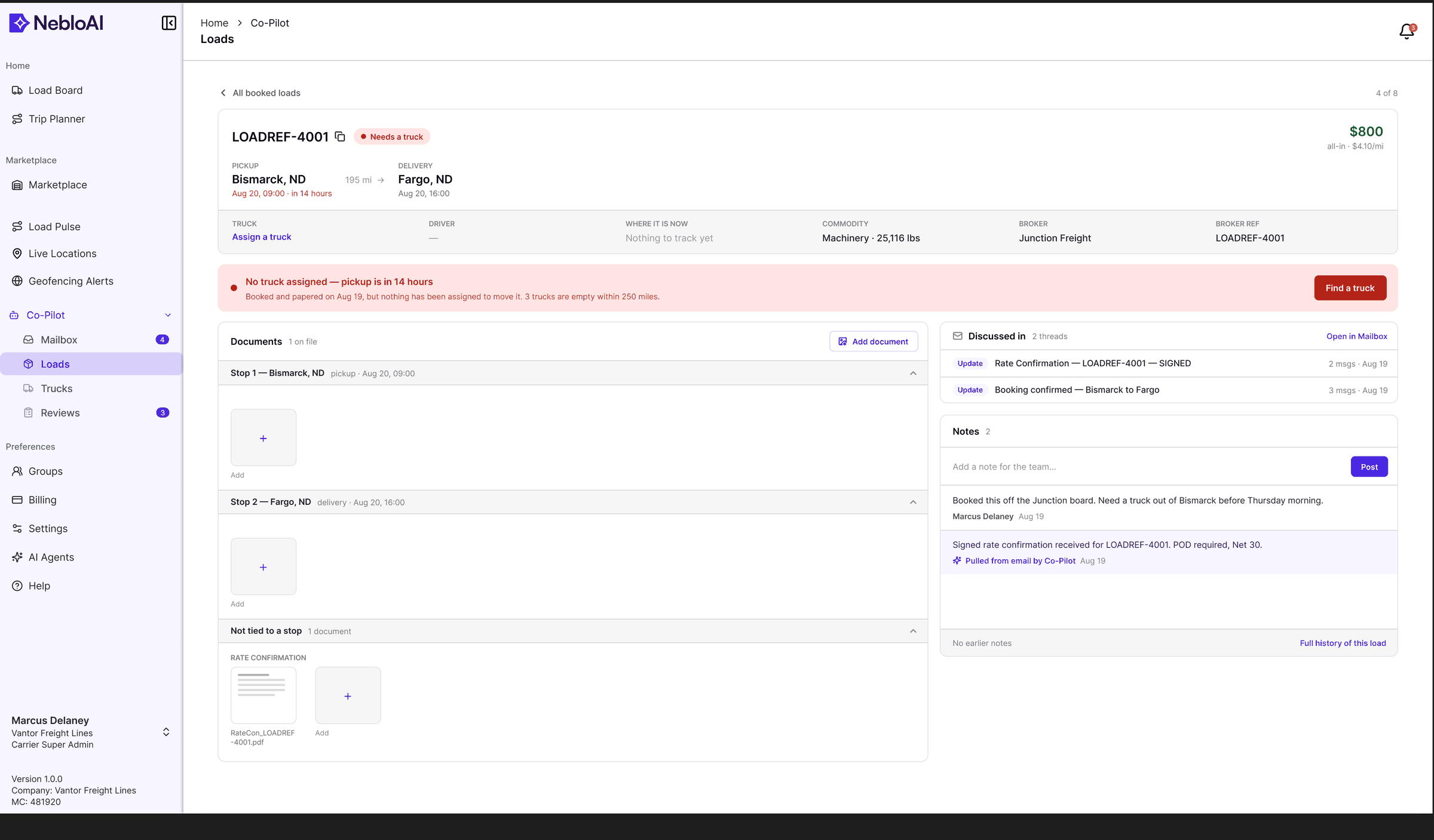The width and height of the screenshot is (1434, 840).
Task: Add a document to Stop 2 Fargo
Action: click(263, 567)
